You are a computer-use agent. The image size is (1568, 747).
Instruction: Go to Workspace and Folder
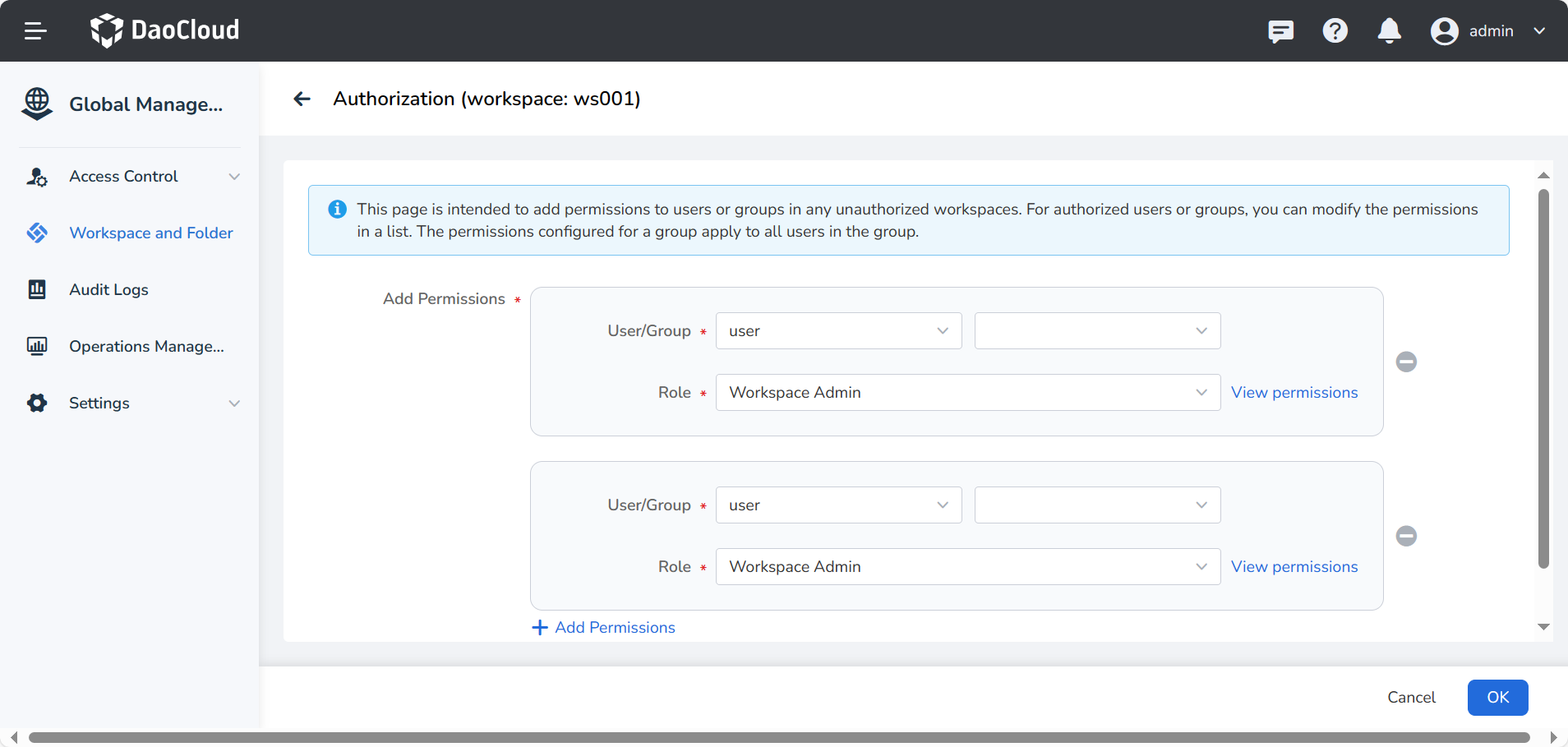pos(150,233)
